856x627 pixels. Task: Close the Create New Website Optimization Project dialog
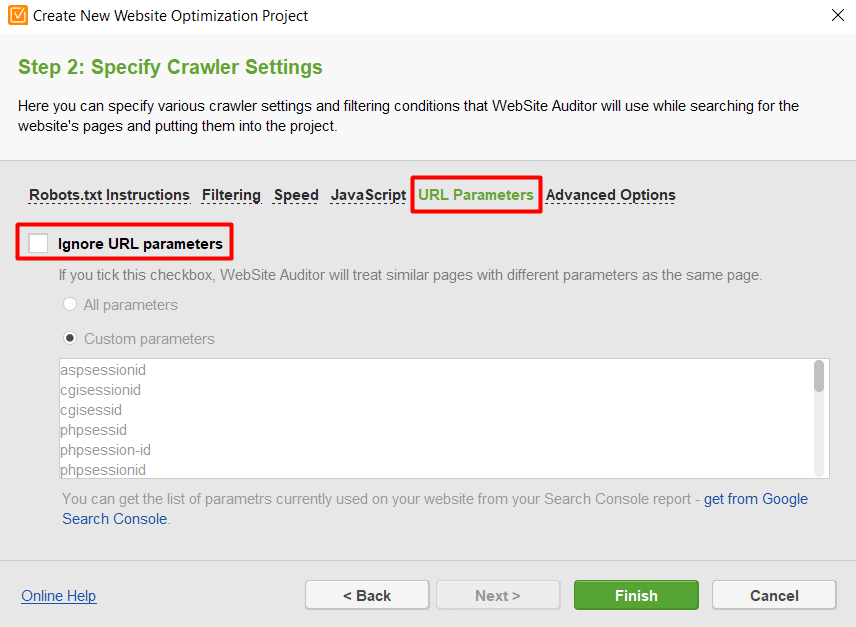click(x=837, y=15)
